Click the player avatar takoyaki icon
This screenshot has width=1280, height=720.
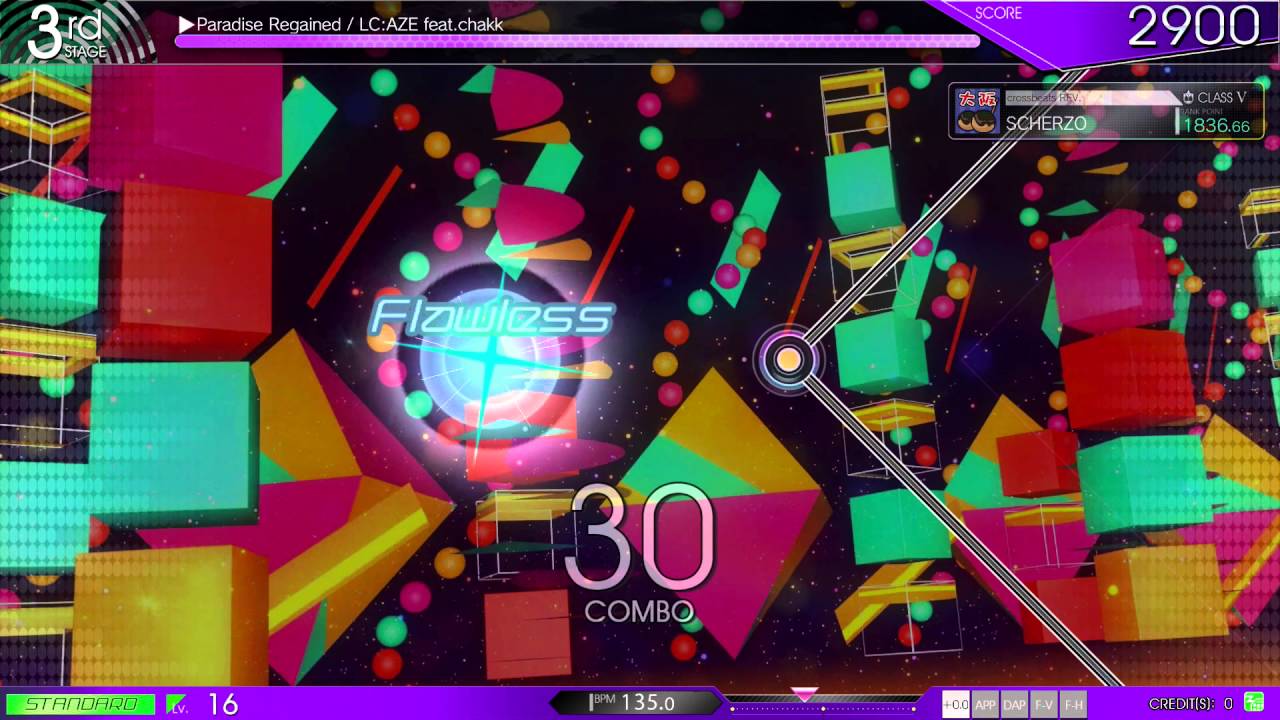point(977,111)
